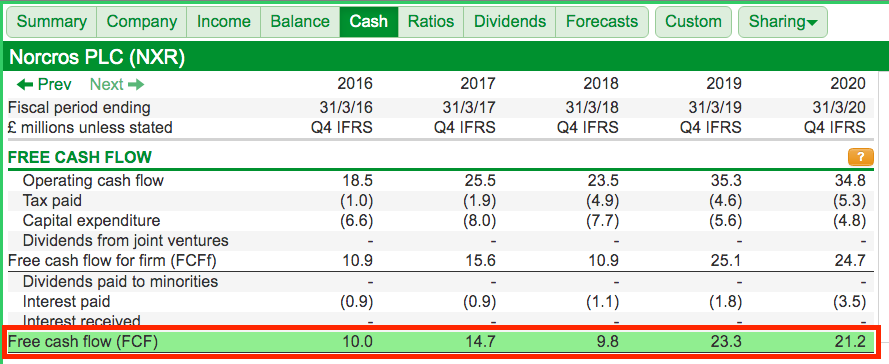Screen dimensions: 889x364
Task: Select the 2020 column header
Action: click(x=848, y=84)
